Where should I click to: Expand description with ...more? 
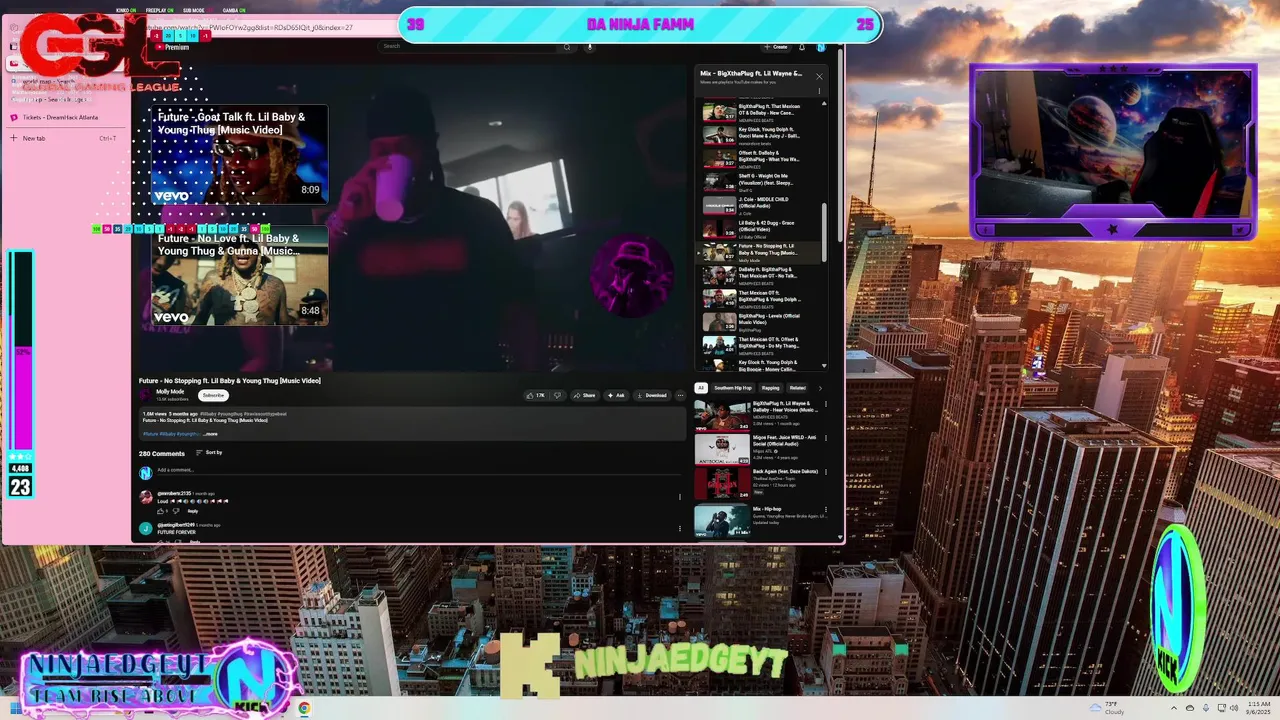(210, 434)
